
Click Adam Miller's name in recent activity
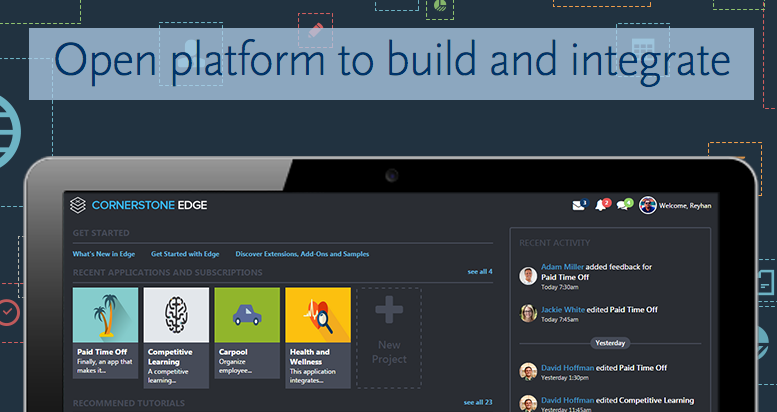(562, 267)
